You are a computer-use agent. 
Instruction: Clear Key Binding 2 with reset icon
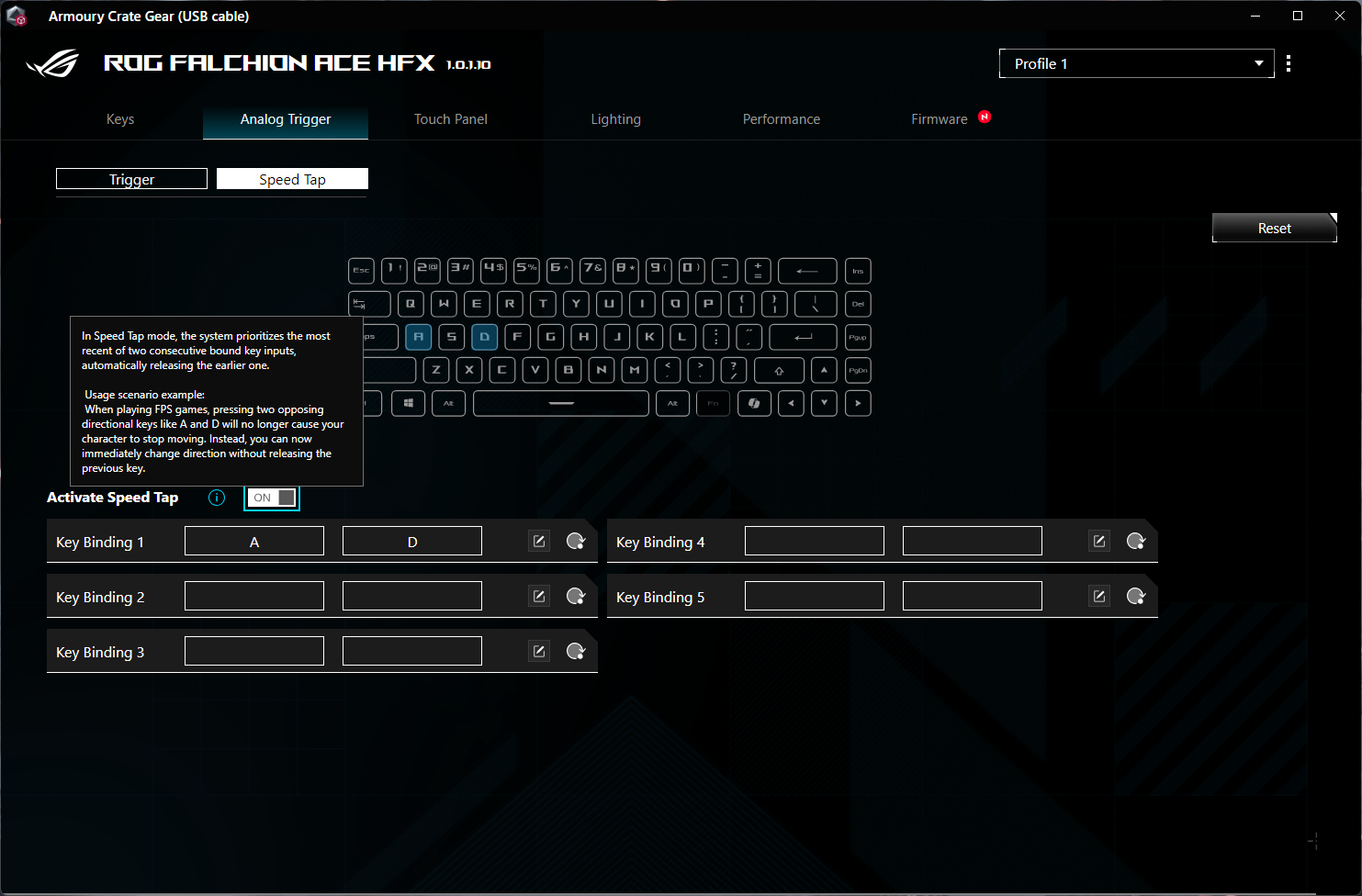576,596
